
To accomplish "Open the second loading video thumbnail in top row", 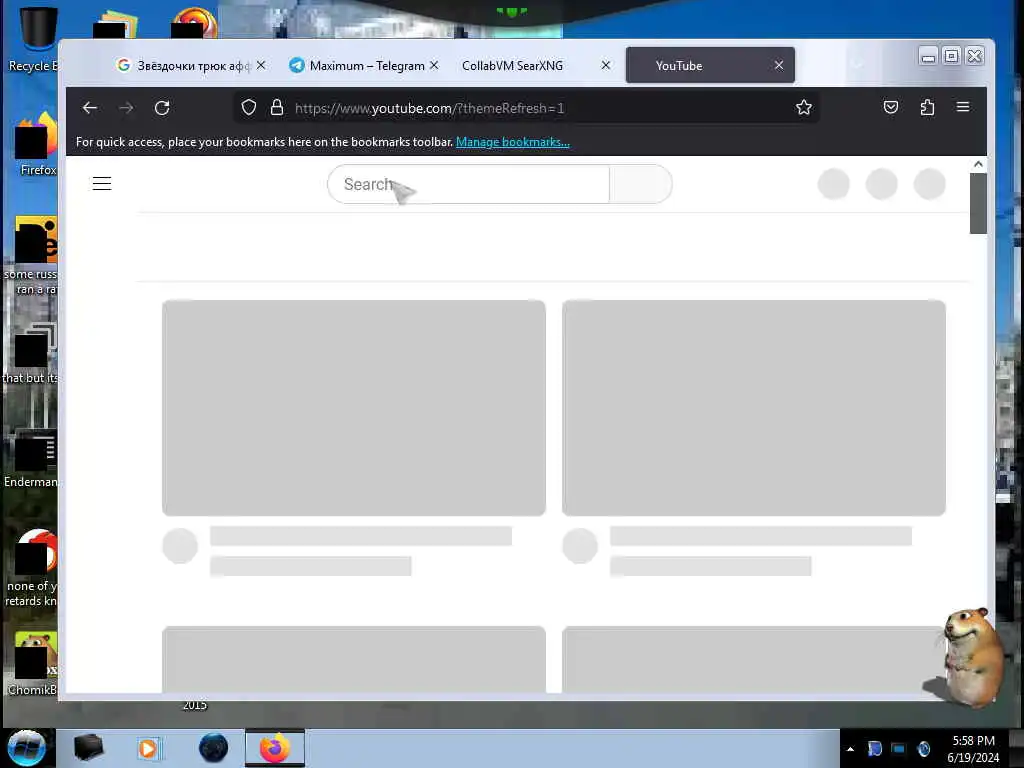I will point(754,408).
